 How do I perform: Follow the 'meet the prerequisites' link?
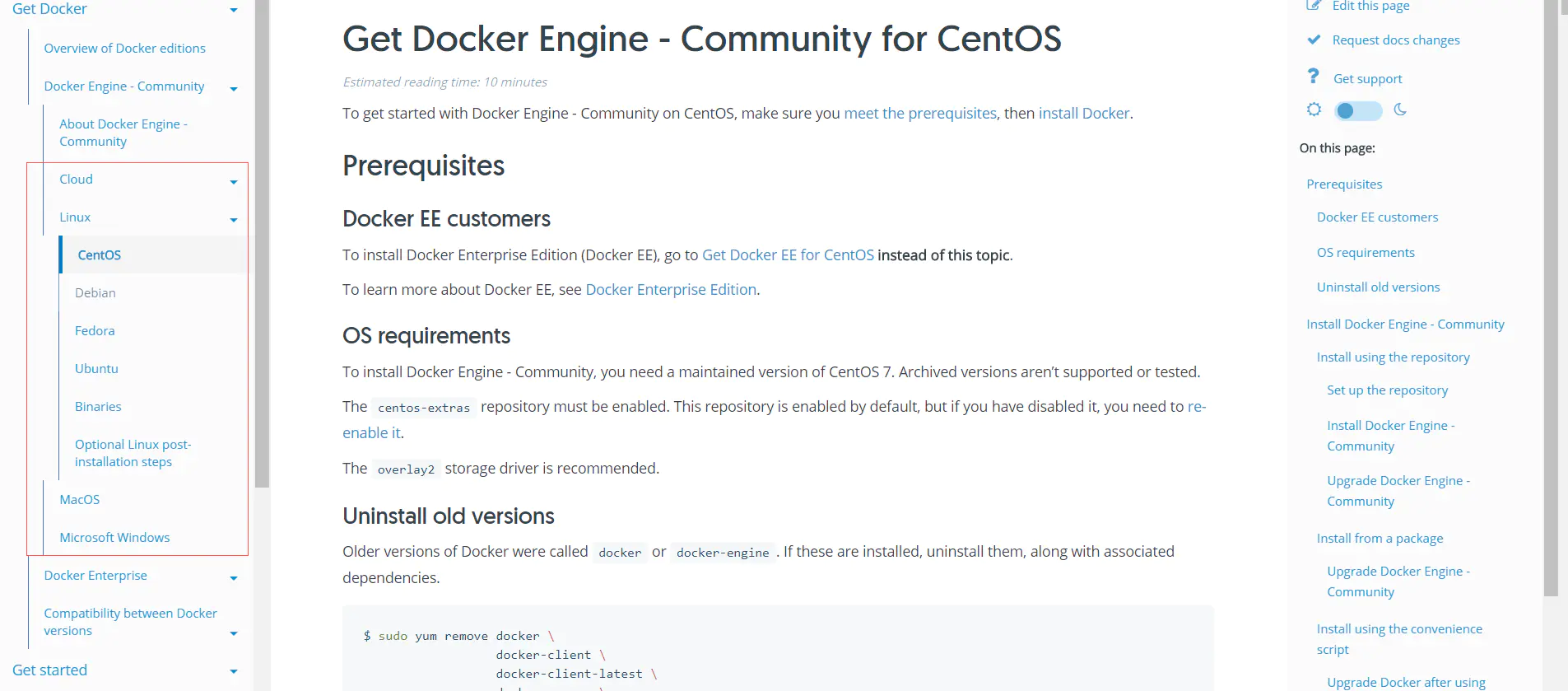919,114
